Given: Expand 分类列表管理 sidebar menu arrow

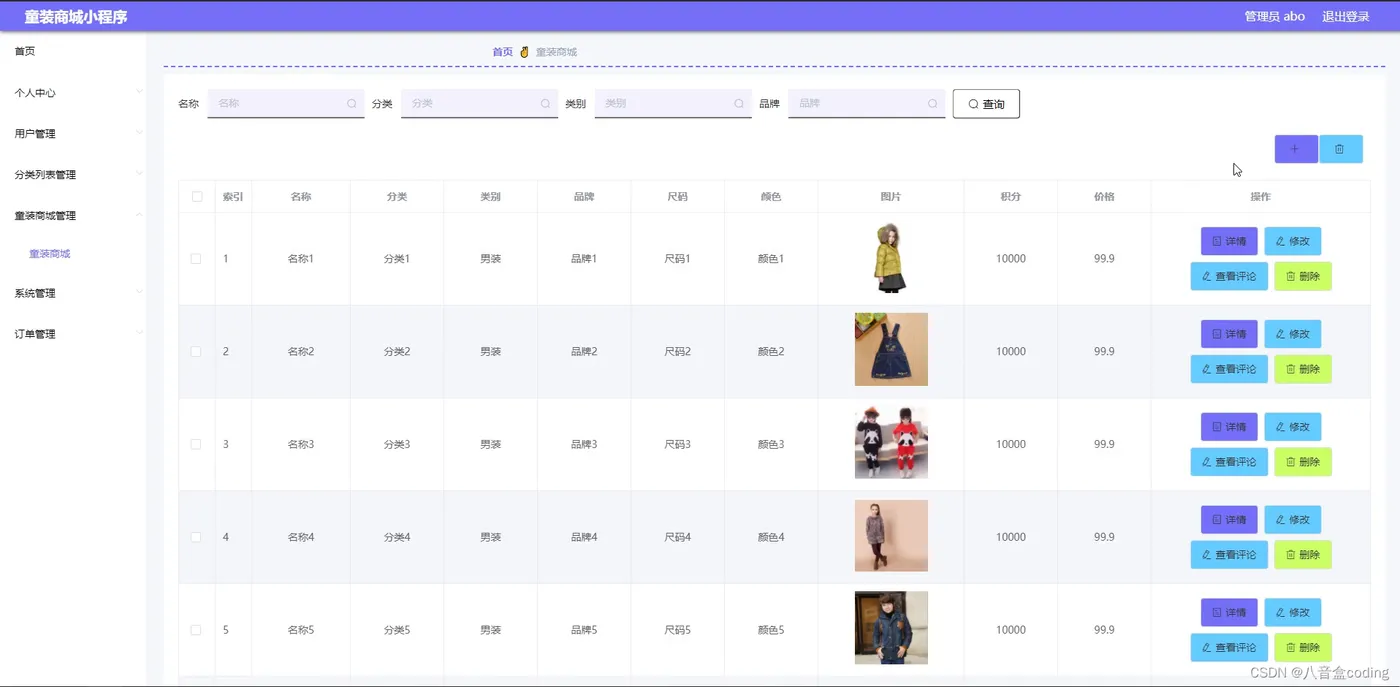Looking at the screenshot, I should click(x=139, y=174).
